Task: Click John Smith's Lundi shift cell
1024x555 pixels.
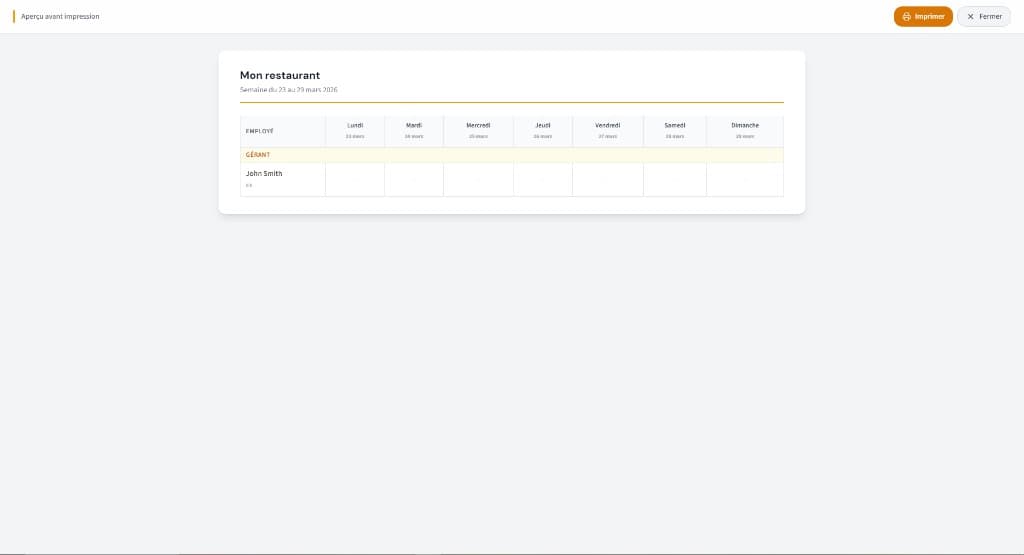Action: click(x=355, y=180)
